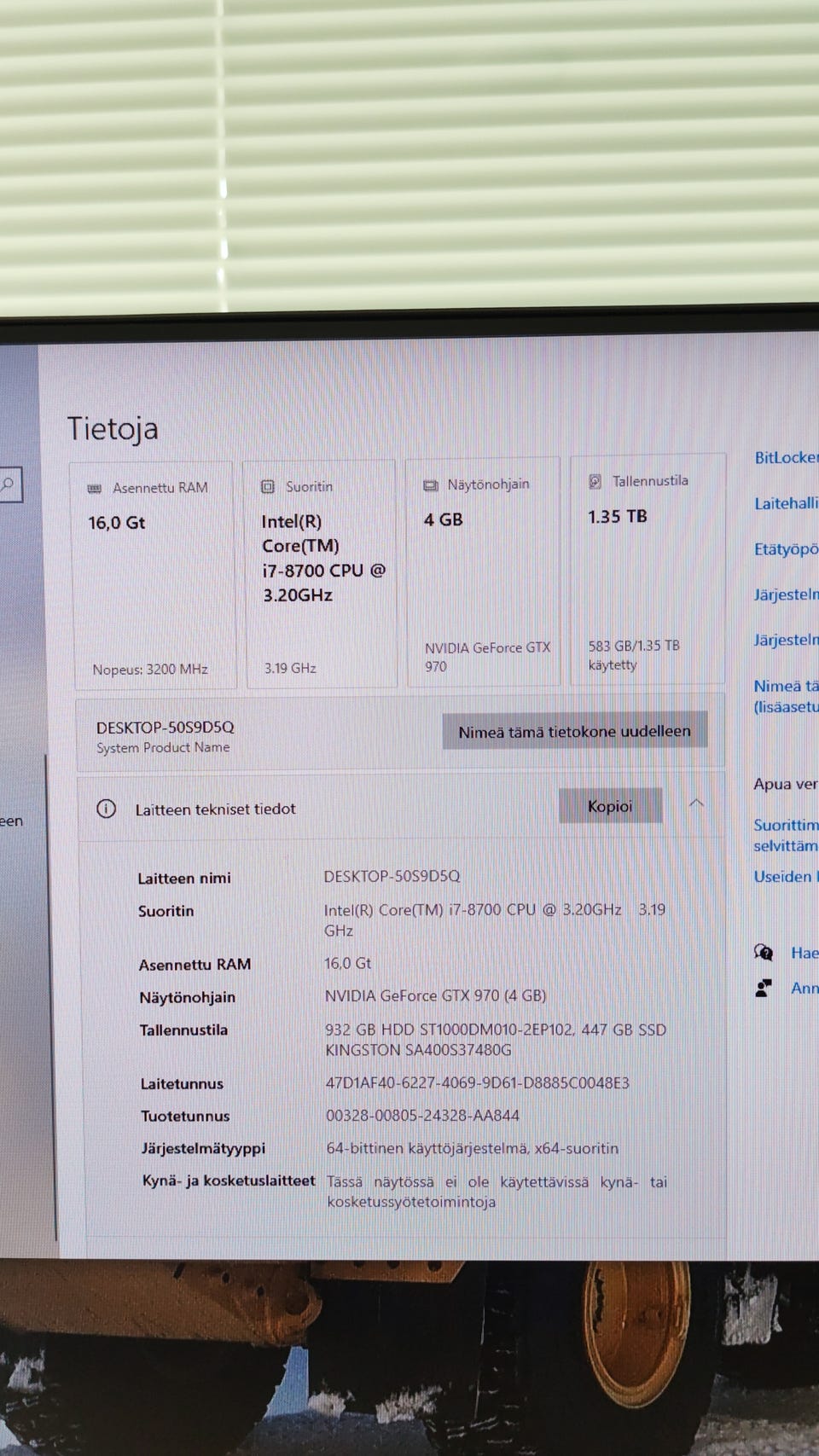Click the Apua ver heading in the right panel
This screenshot has height=1456, width=819.
pyautogui.click(x=786, y=784)
